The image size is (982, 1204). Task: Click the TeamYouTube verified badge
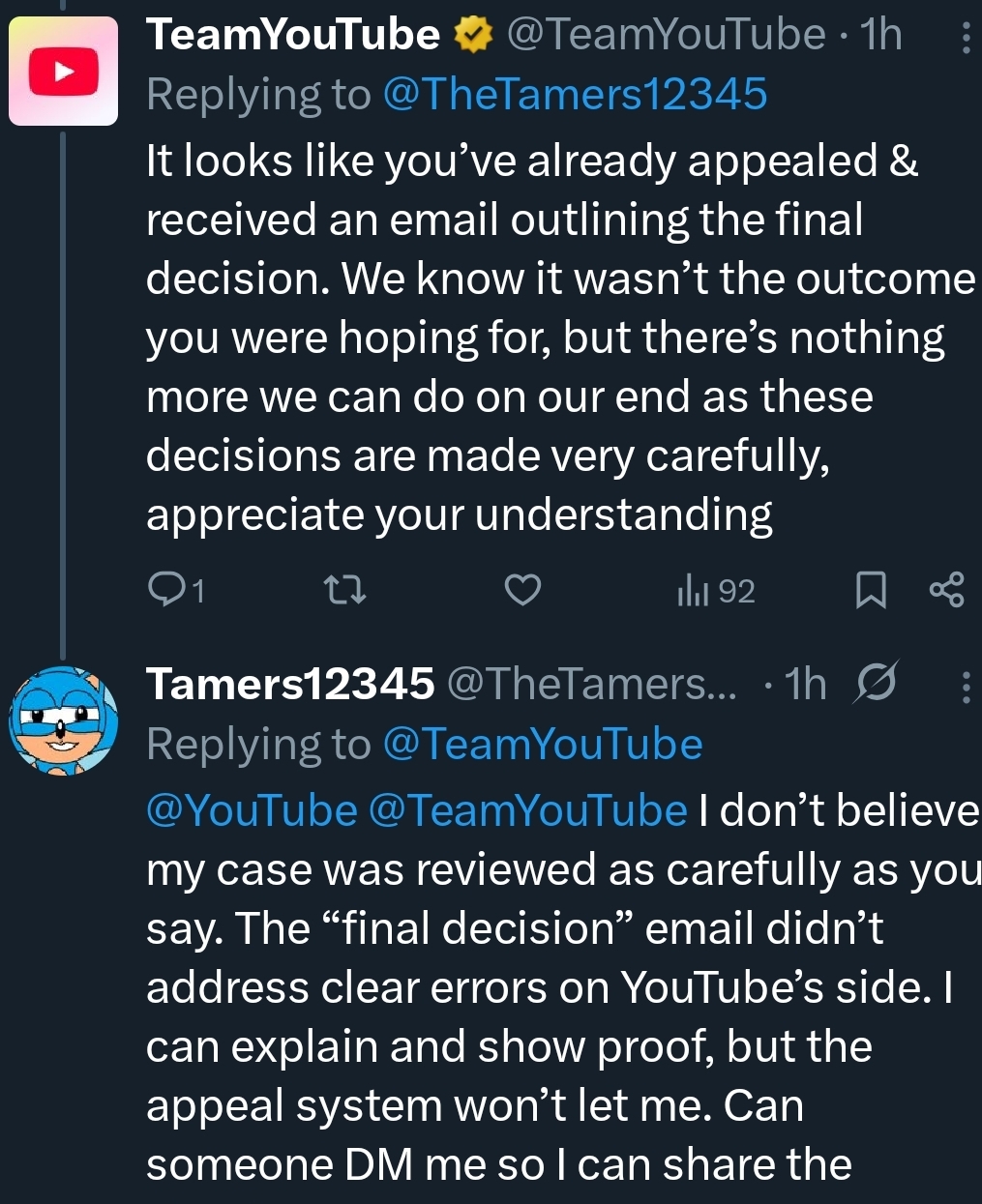(471, 36)
